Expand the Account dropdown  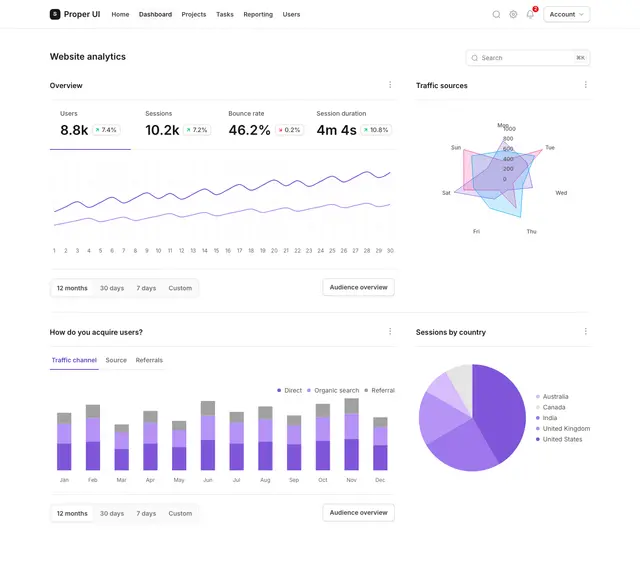pyautogui.click(x=567, y=14)
